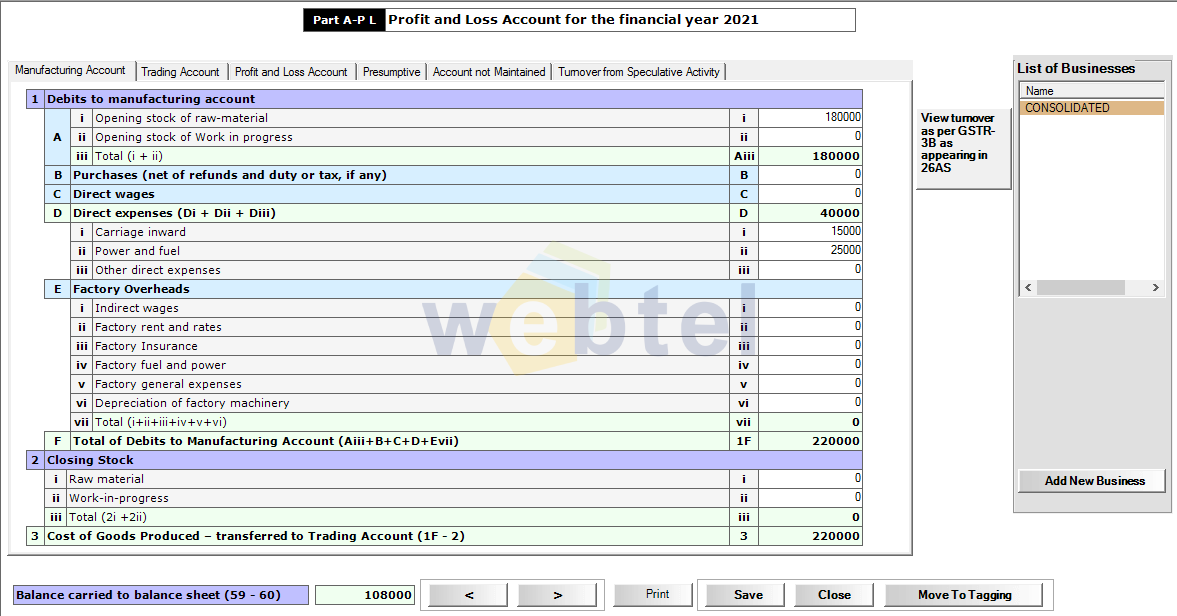Edit Closing Stock Raw material value field

tap(810, 479)
